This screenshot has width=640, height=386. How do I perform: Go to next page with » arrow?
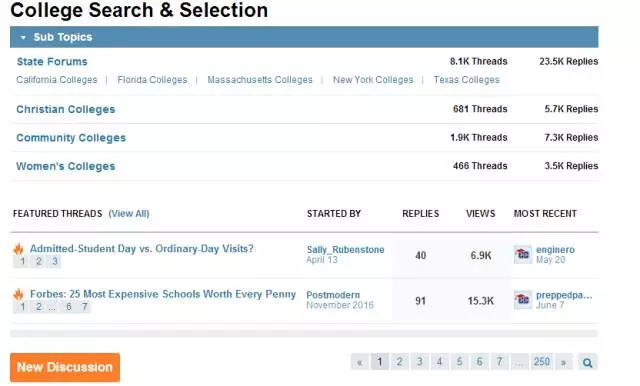click(564, 362)
